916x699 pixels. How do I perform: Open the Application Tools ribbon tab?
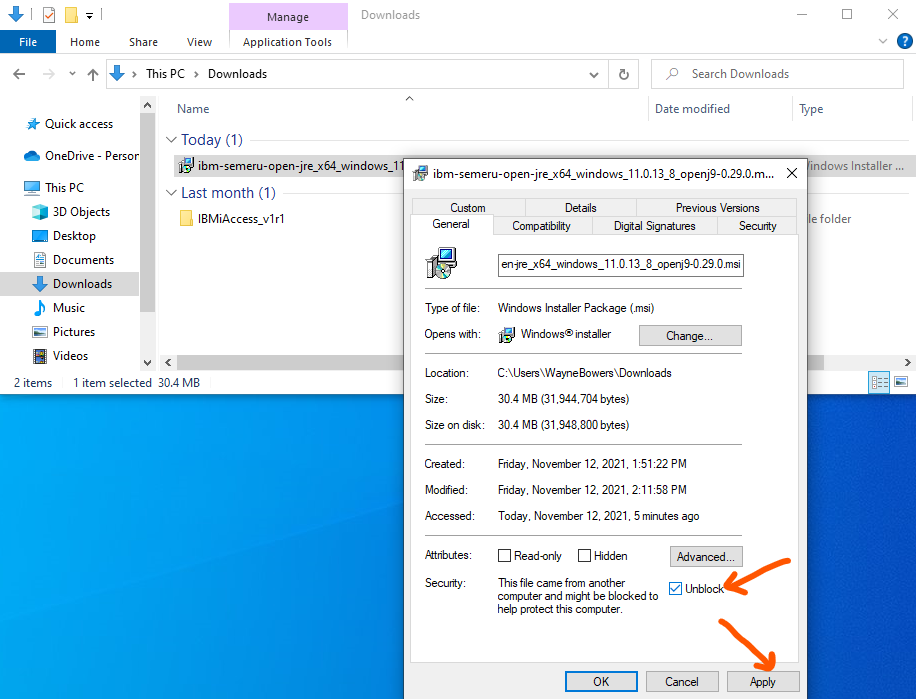tap(287, 42)
